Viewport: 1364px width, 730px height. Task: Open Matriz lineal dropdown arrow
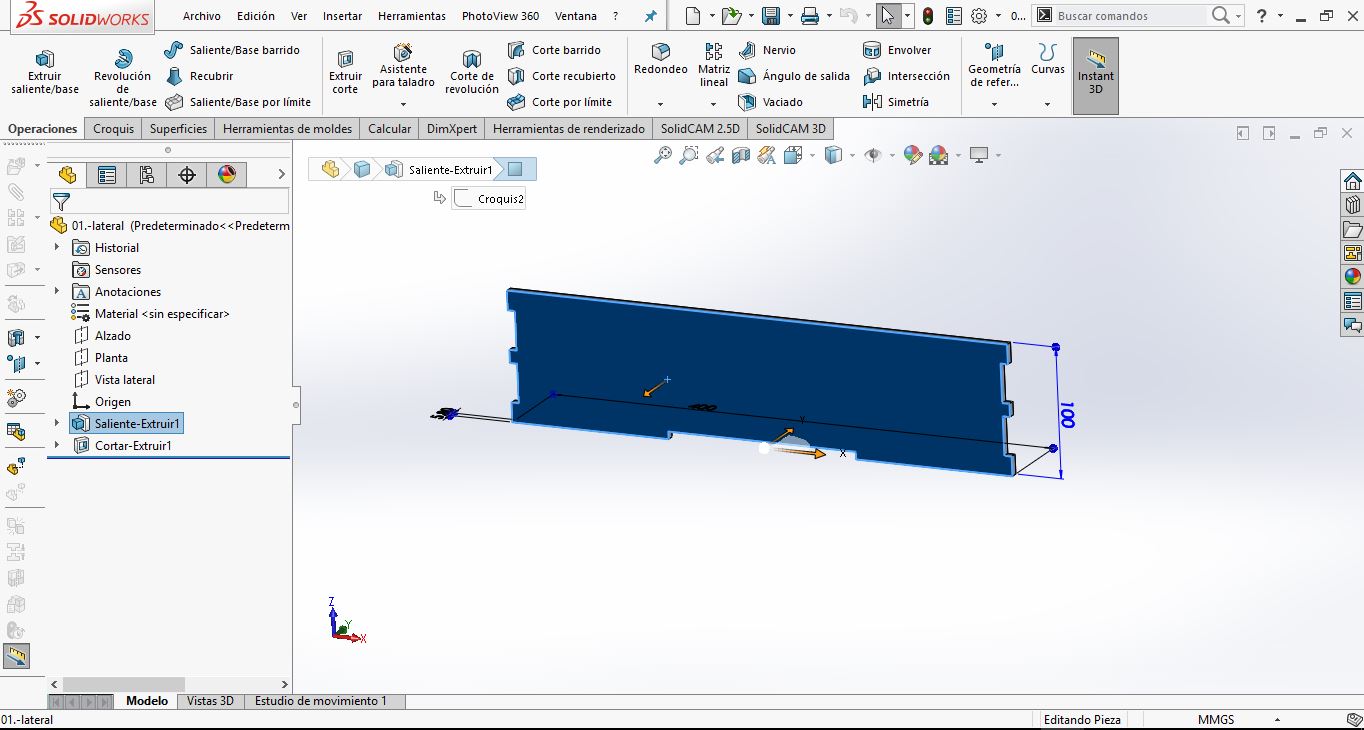tap(714, 104)
